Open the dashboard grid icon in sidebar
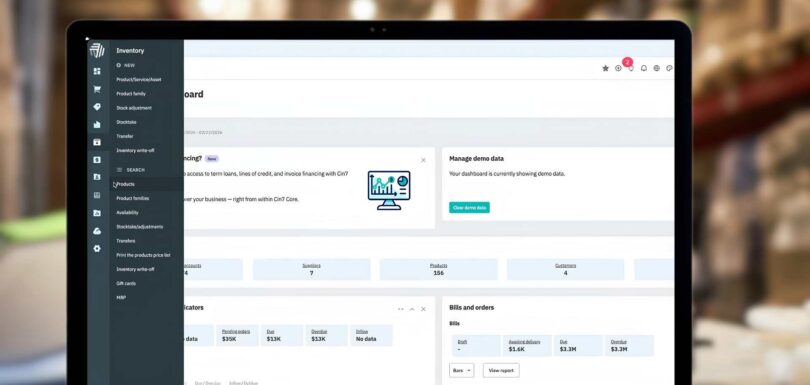 coord(97,71)
